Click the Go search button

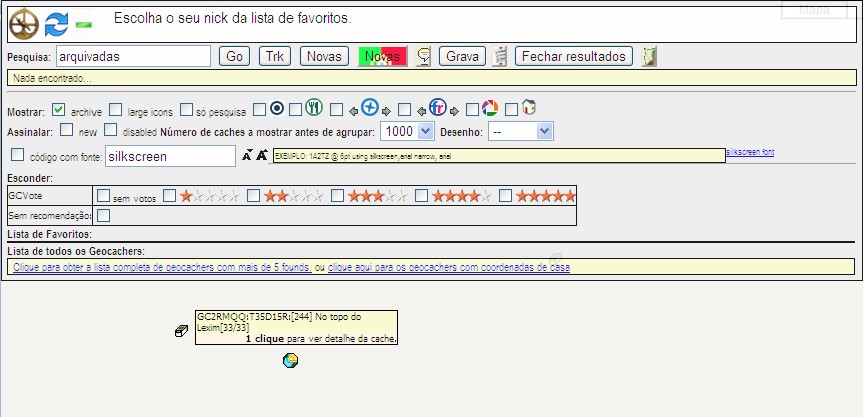pos(234,56)
